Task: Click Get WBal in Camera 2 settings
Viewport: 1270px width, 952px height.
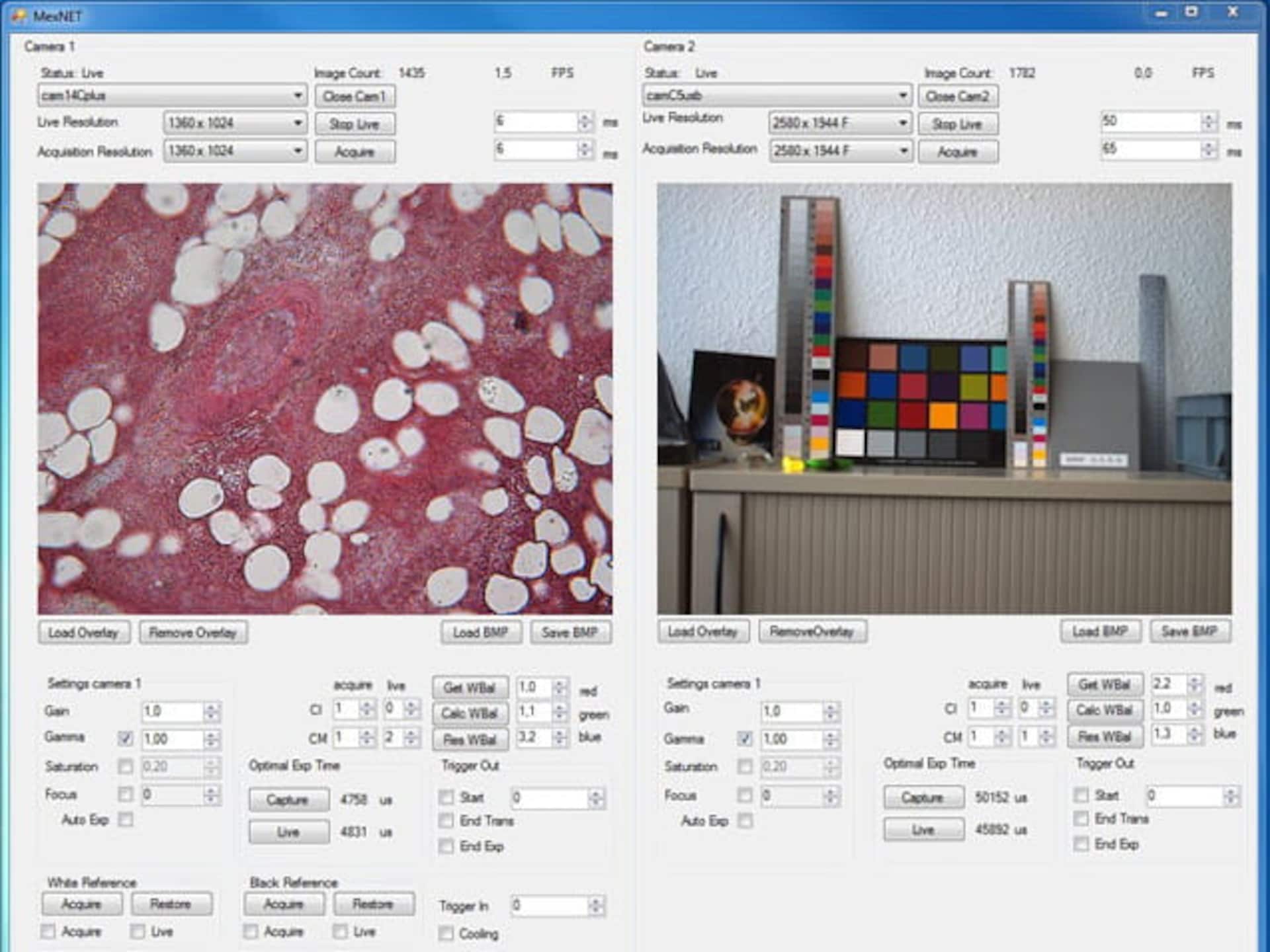Action: (1105, 685)
